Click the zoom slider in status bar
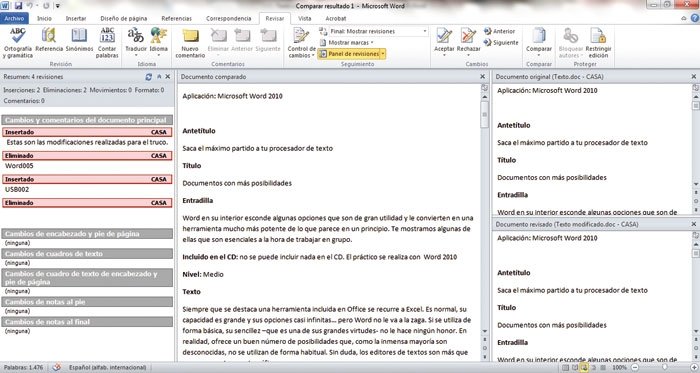Image resolution: width=700 pixels, height=373 pixels. [x=664, y=367]
